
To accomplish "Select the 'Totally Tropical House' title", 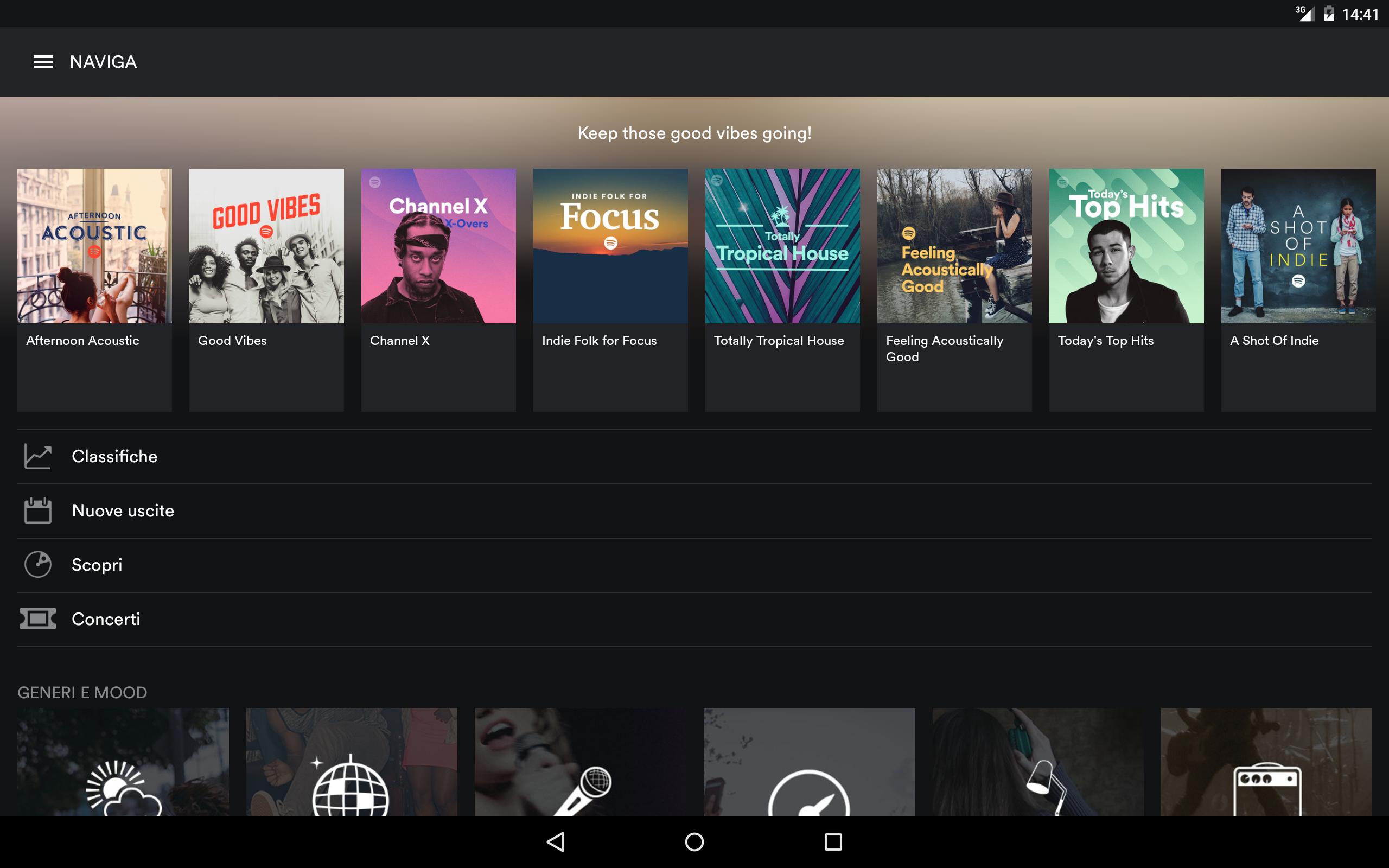I will click(779, 341).
